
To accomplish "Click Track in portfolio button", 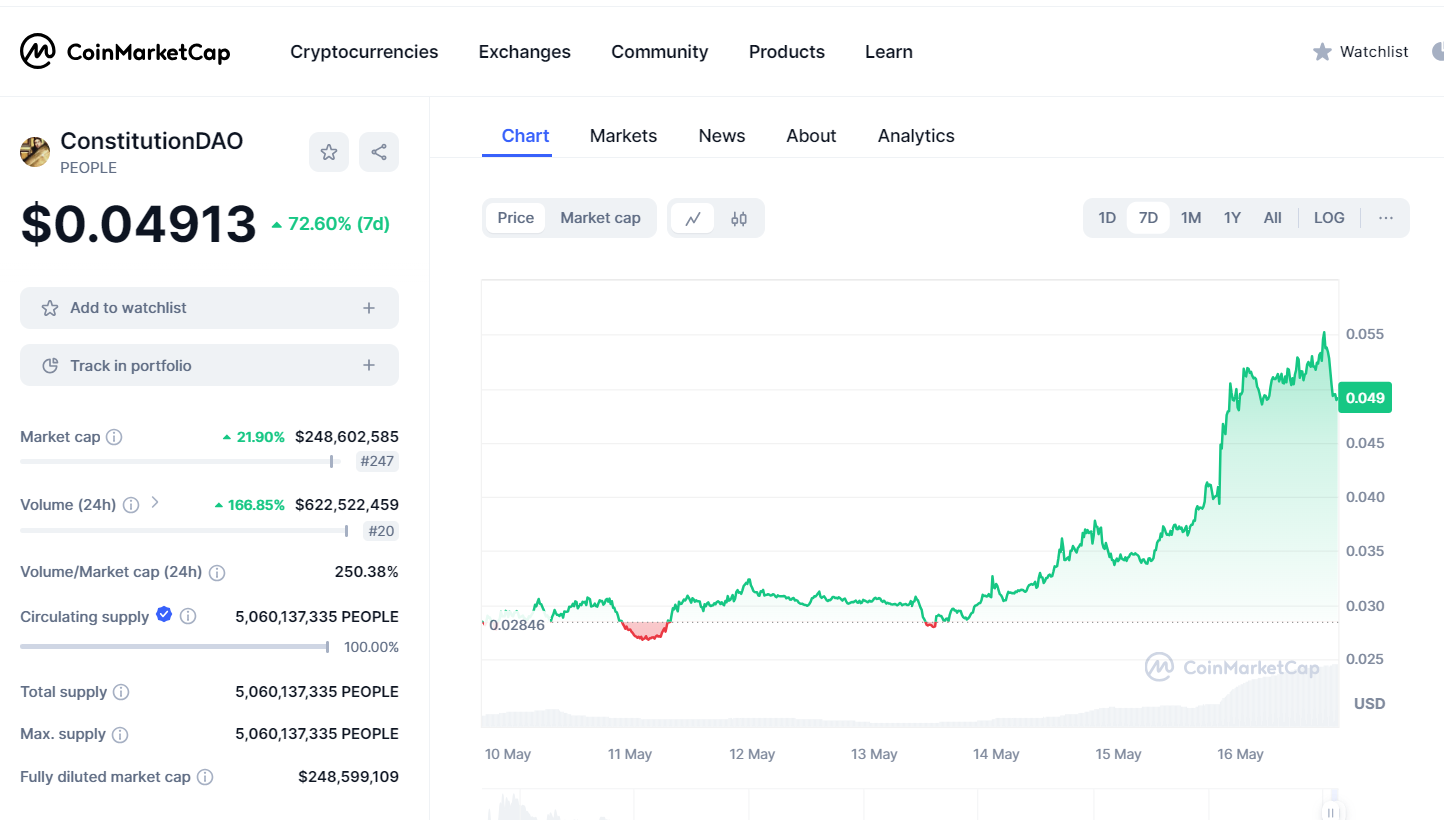I will (x=209, y=366).
